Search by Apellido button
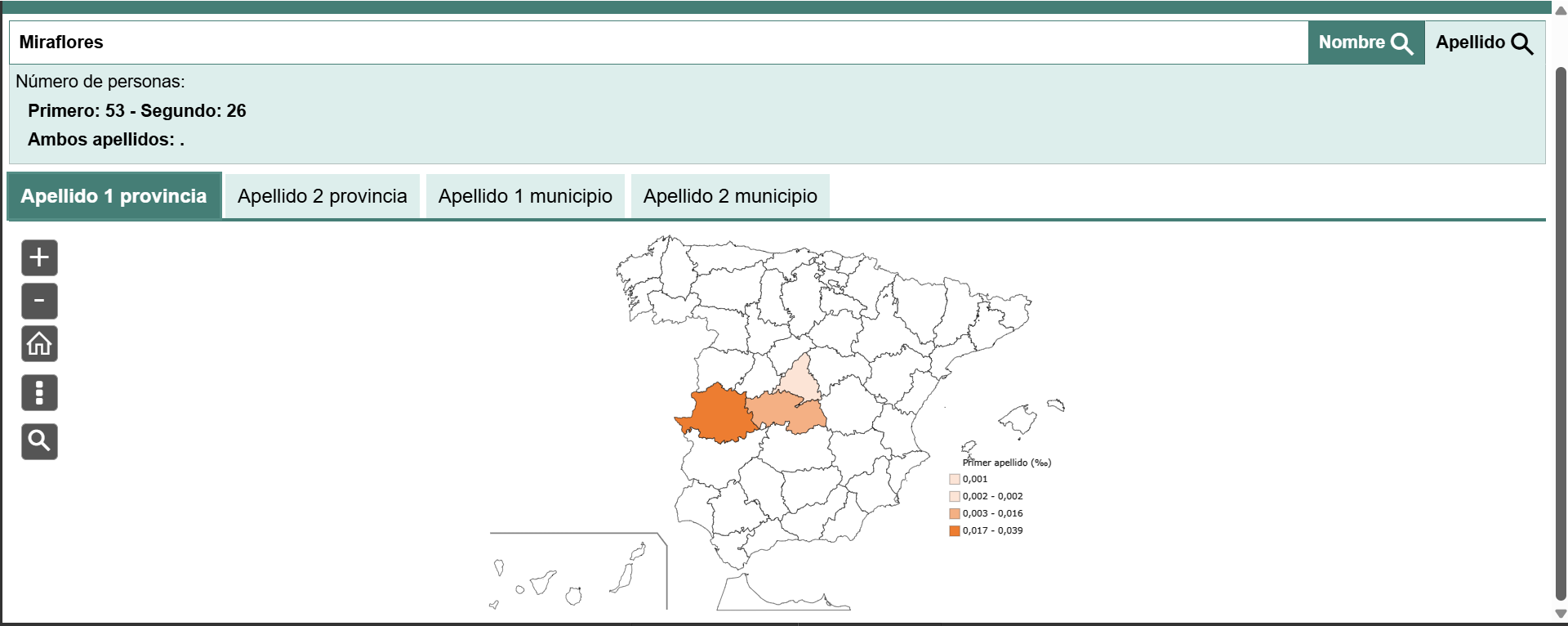The width and height of the screenshot is (1568, 626). point(1484,42)
